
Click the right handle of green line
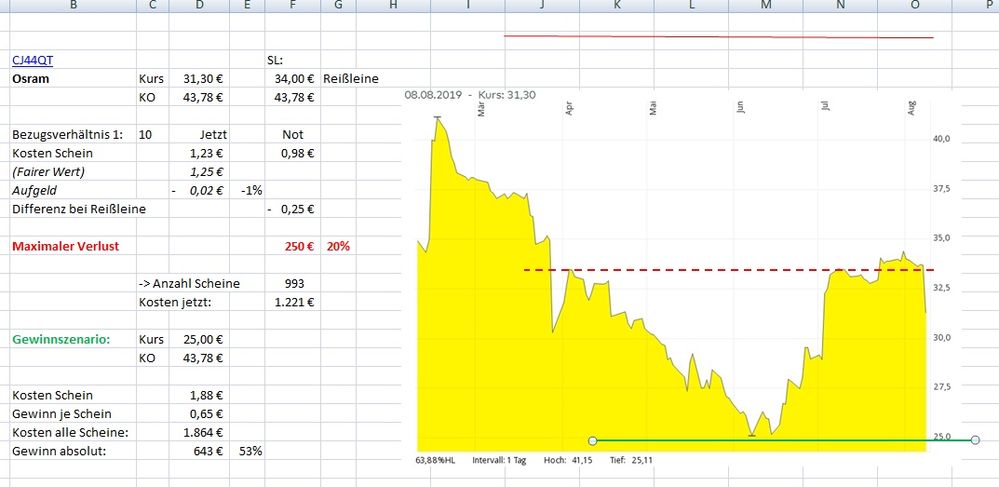pyautogui.click(x=975, y=440)
